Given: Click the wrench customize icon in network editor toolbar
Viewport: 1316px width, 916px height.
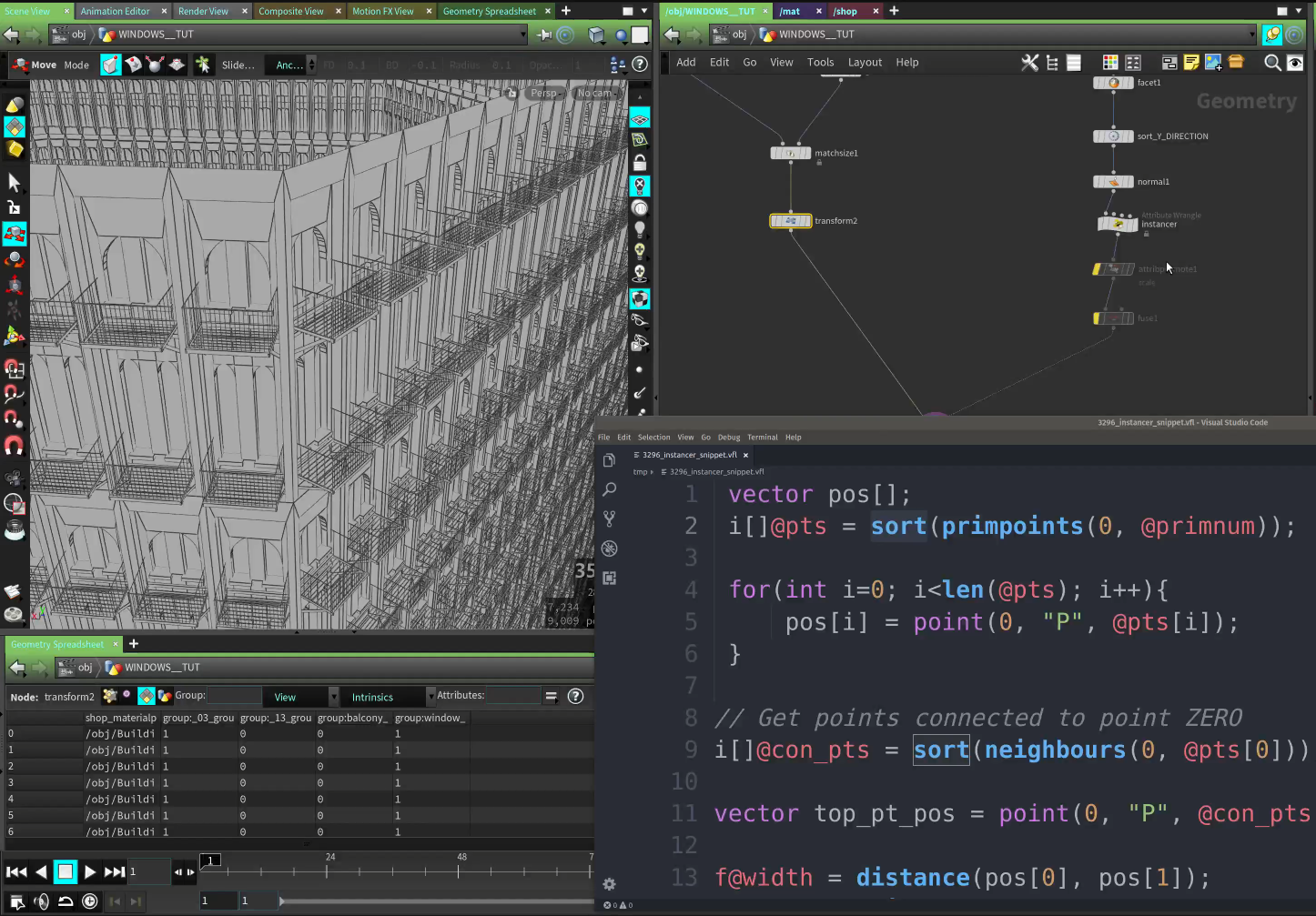Looking at the screenshot, I should click(1029, 62).
